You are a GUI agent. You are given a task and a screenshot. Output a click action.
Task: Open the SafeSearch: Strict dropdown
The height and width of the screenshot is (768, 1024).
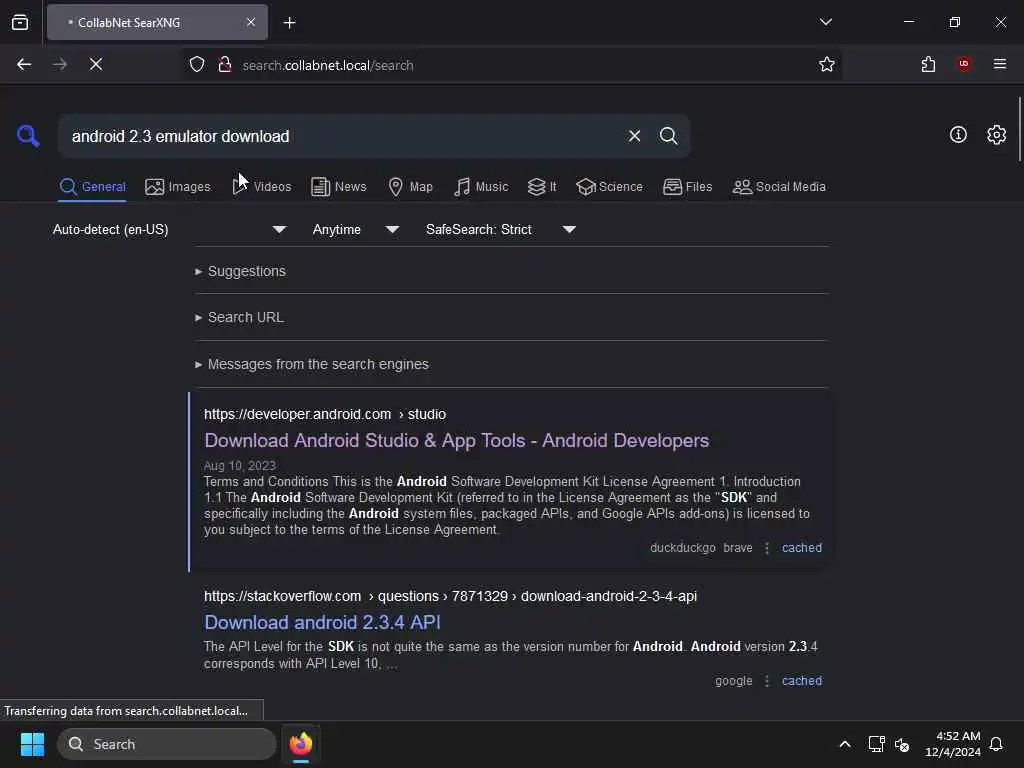point(500,229)
